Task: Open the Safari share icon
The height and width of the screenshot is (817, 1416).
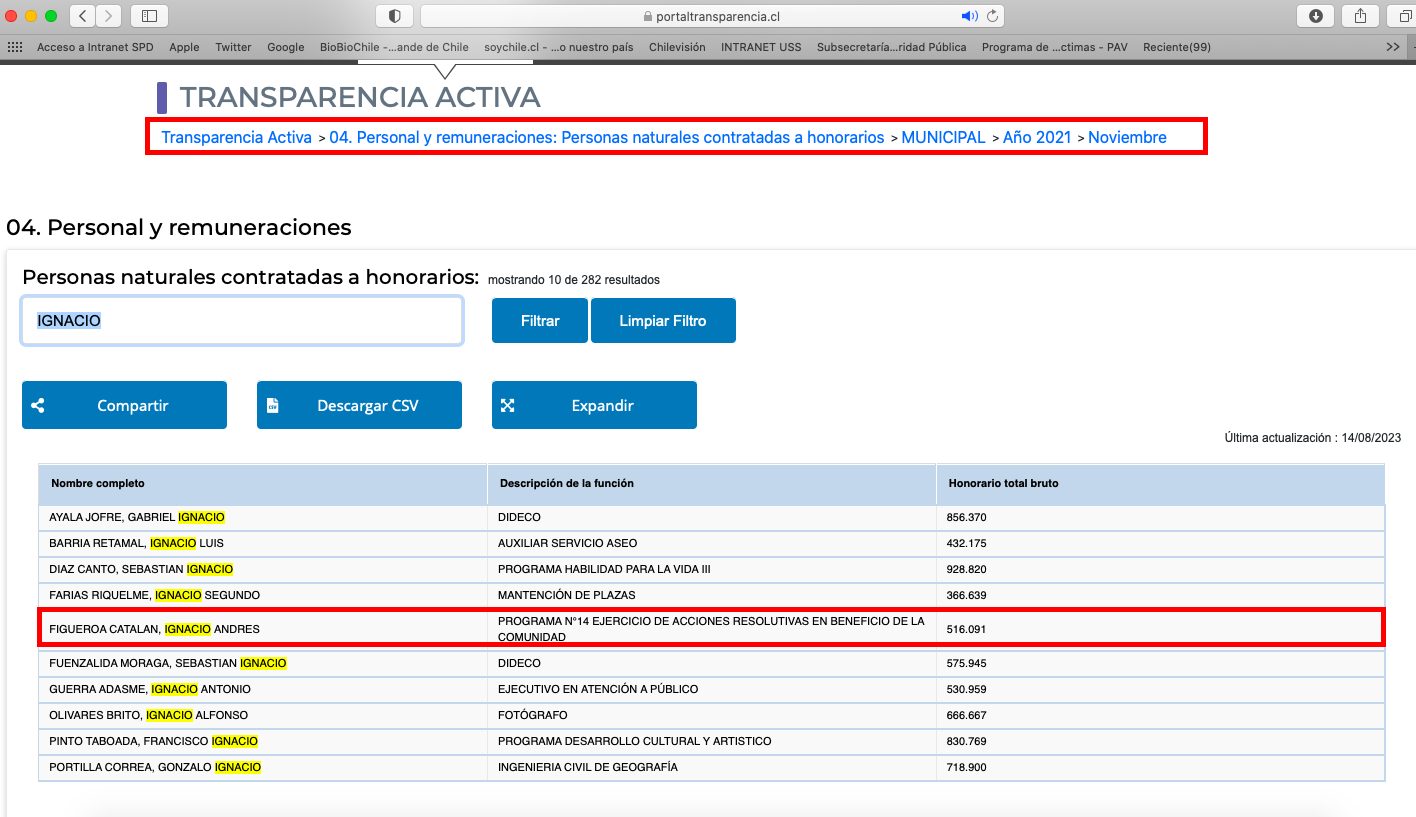Action: click(x=1360, y=15)
